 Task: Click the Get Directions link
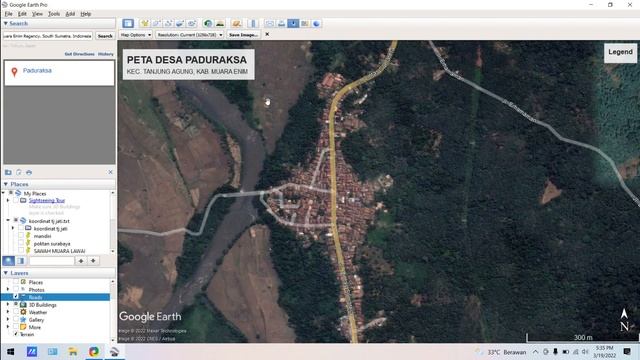[79, 54]
